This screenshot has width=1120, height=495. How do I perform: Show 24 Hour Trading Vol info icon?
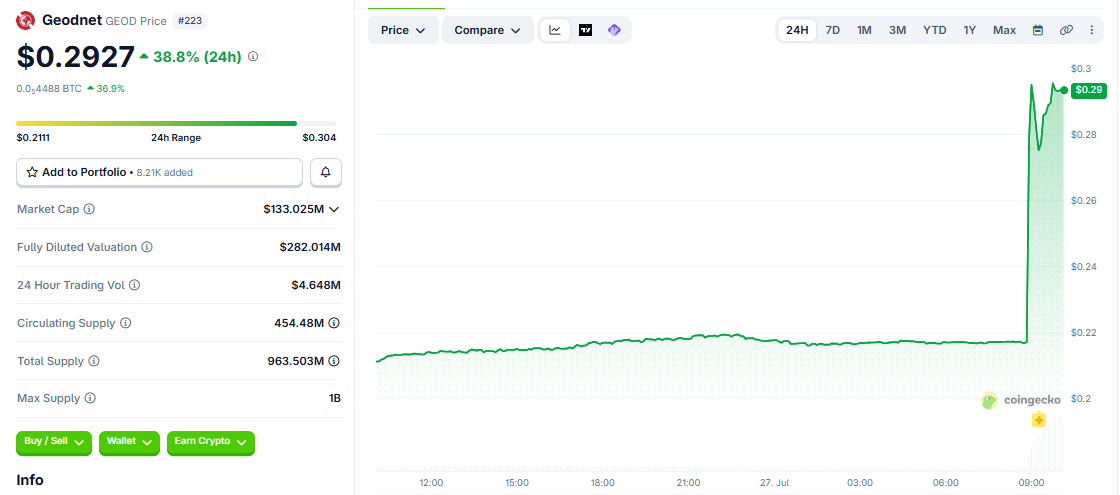tap(134, 285)
